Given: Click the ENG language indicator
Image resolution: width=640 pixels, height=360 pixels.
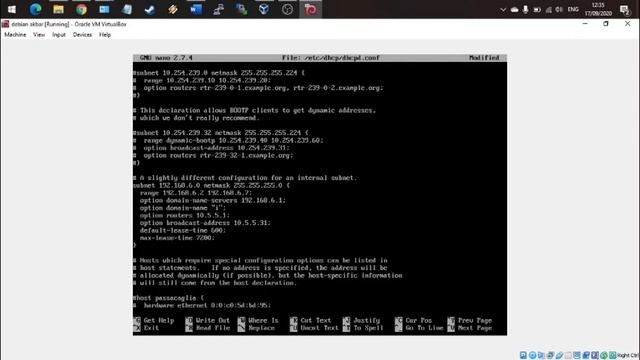Looking at the screenshot, I should coord(573,9).
